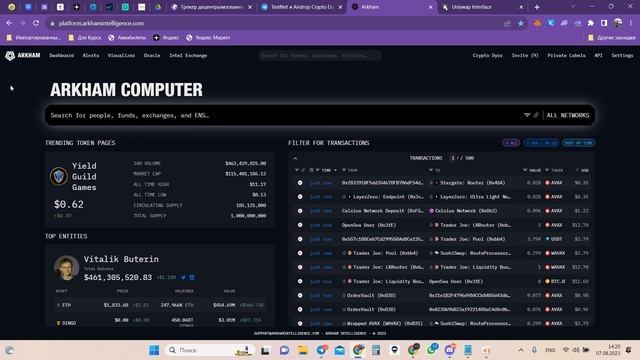The height and width of the screenshot is (360, 640).
Task: Click the ETH row in Vitalik's holdings
Action: (x=160, y=305)
